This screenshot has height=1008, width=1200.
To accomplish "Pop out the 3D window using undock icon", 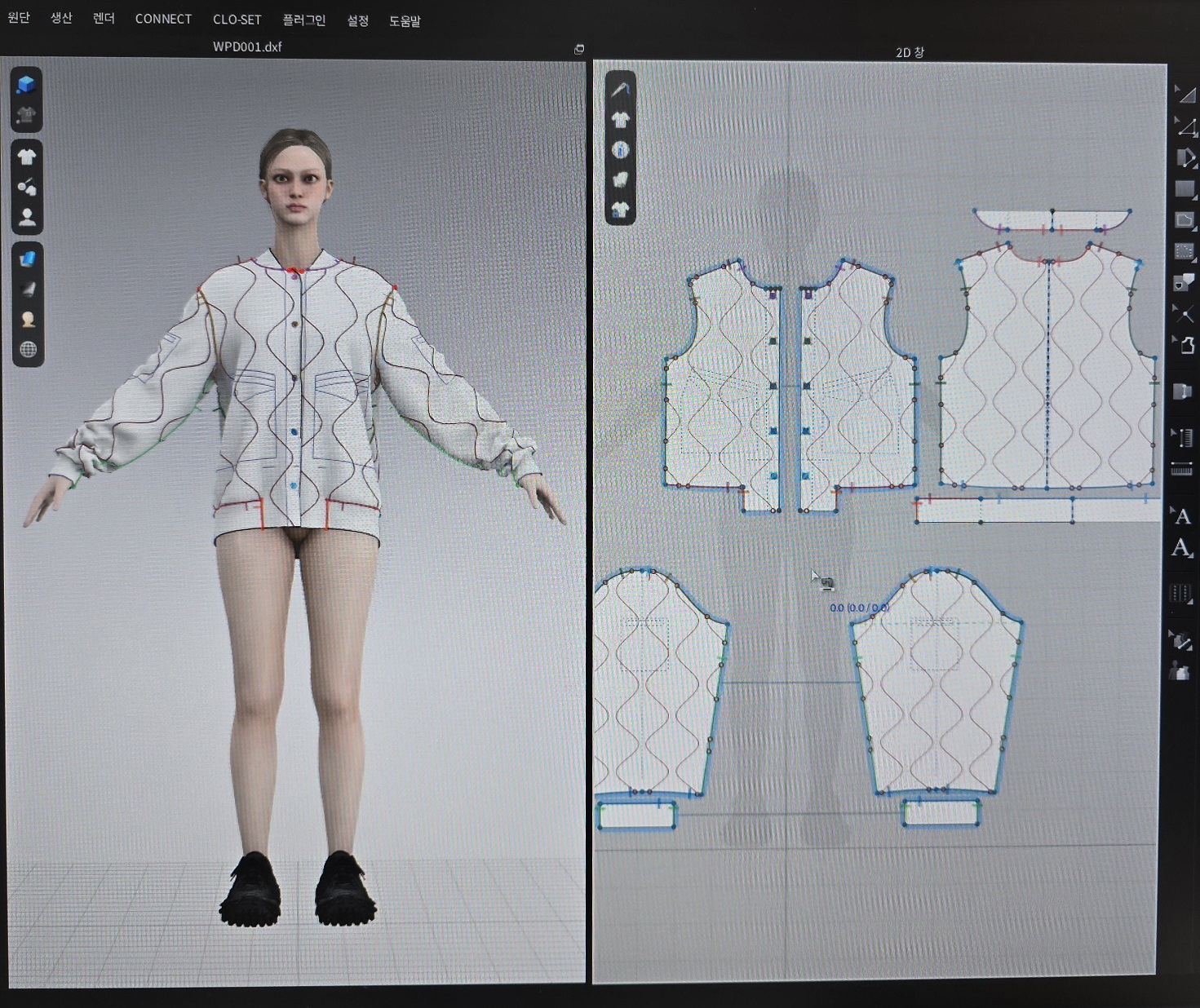I will tap(579, 49).
